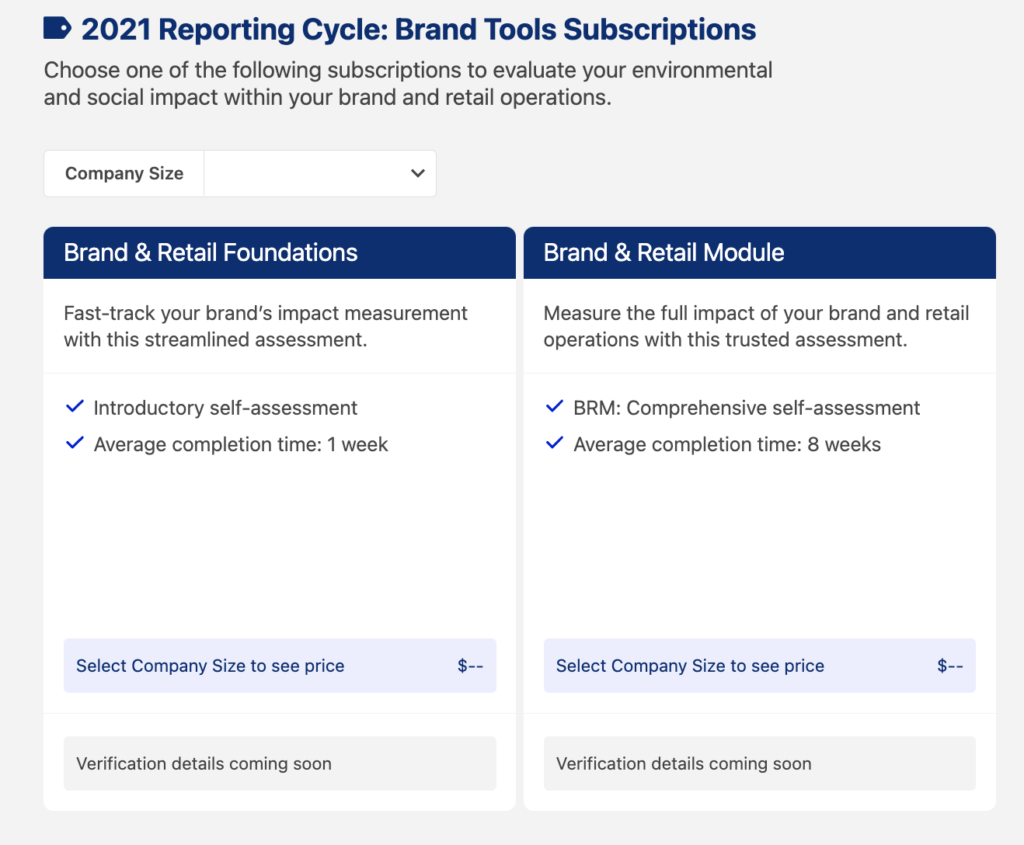The image size is (1024, 845).
Task: Click the Brand & Retail Foundations card header
Action: 280,253
